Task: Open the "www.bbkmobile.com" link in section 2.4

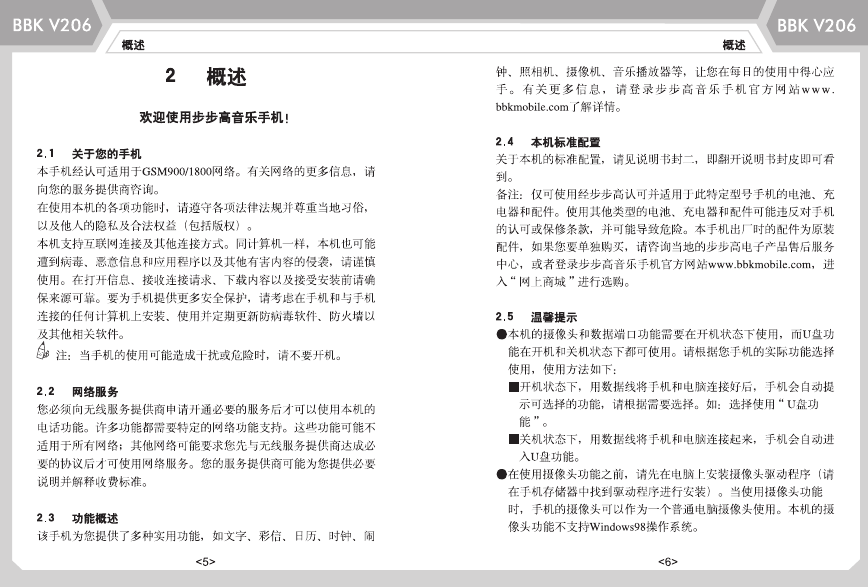Action: pos(760,265)
